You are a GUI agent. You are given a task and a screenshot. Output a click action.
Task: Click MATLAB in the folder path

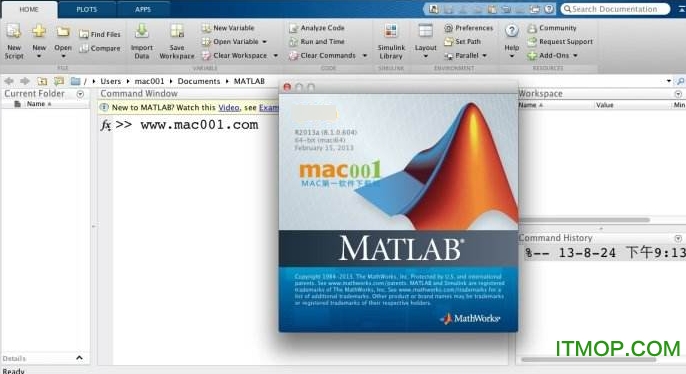[249, 81]
